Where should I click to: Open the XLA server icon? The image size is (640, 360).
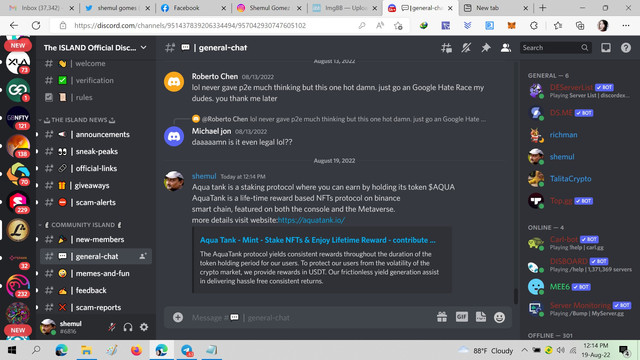point(18,63)
